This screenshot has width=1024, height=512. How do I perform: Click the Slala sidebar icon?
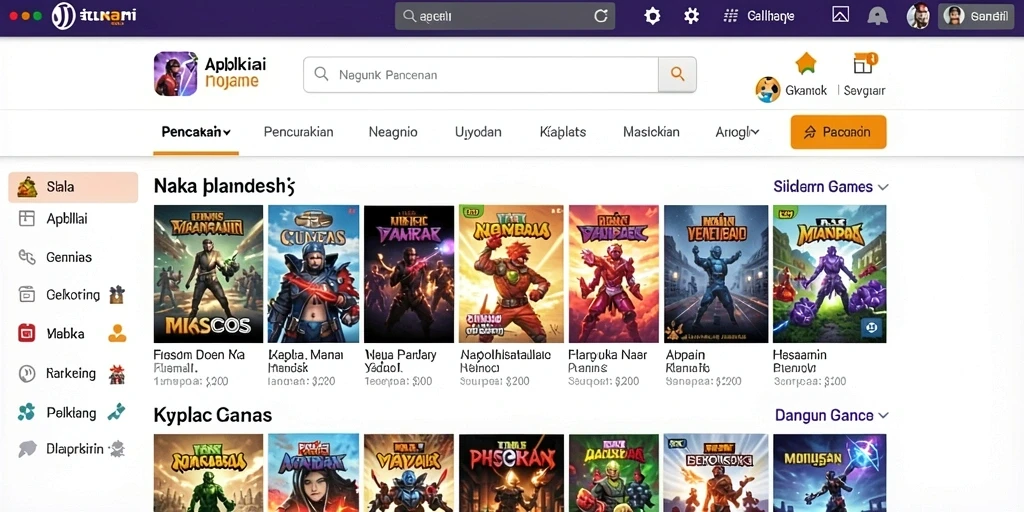click(27, 187)
